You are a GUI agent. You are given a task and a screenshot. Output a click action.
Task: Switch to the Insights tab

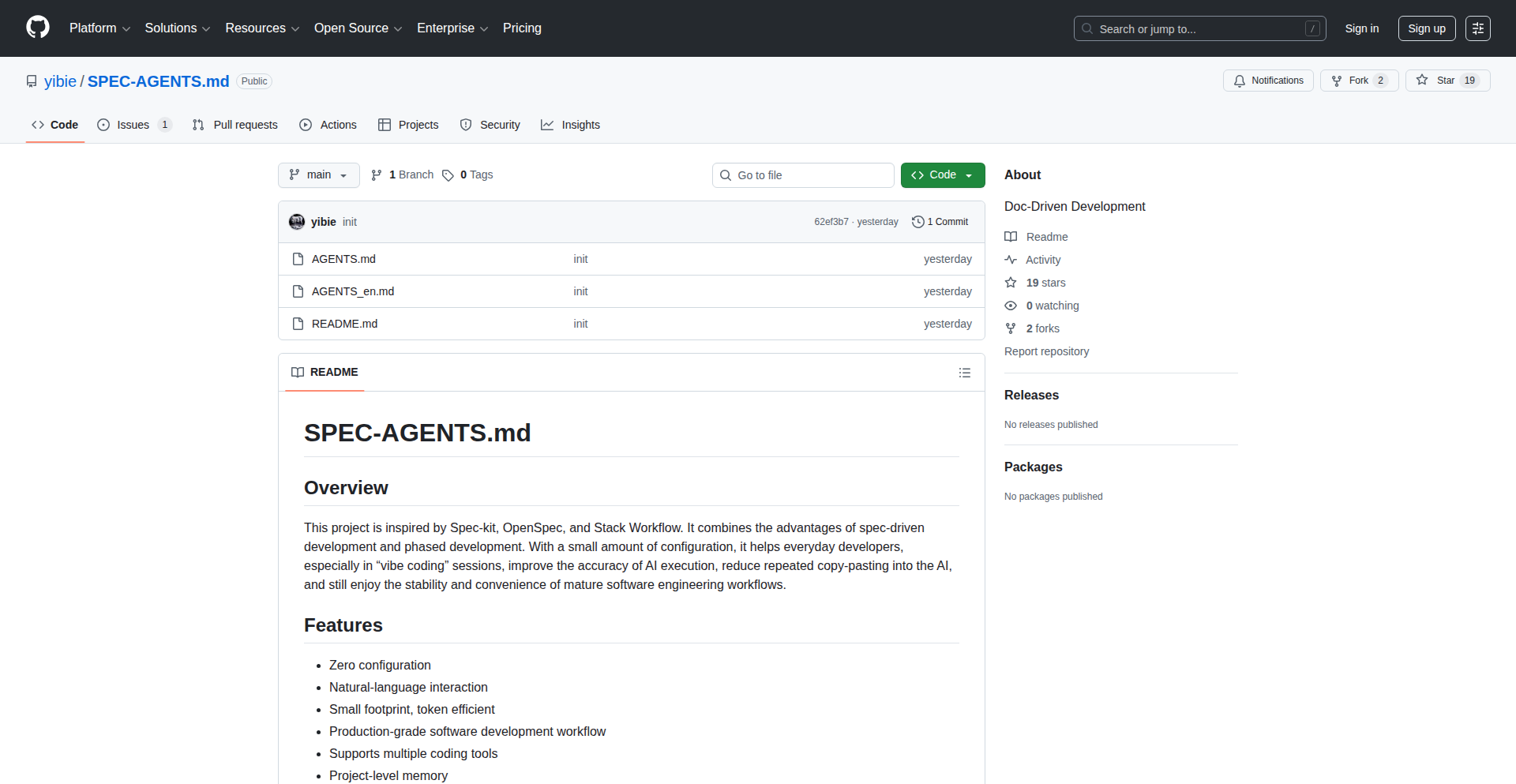click(x=570, y=125)
